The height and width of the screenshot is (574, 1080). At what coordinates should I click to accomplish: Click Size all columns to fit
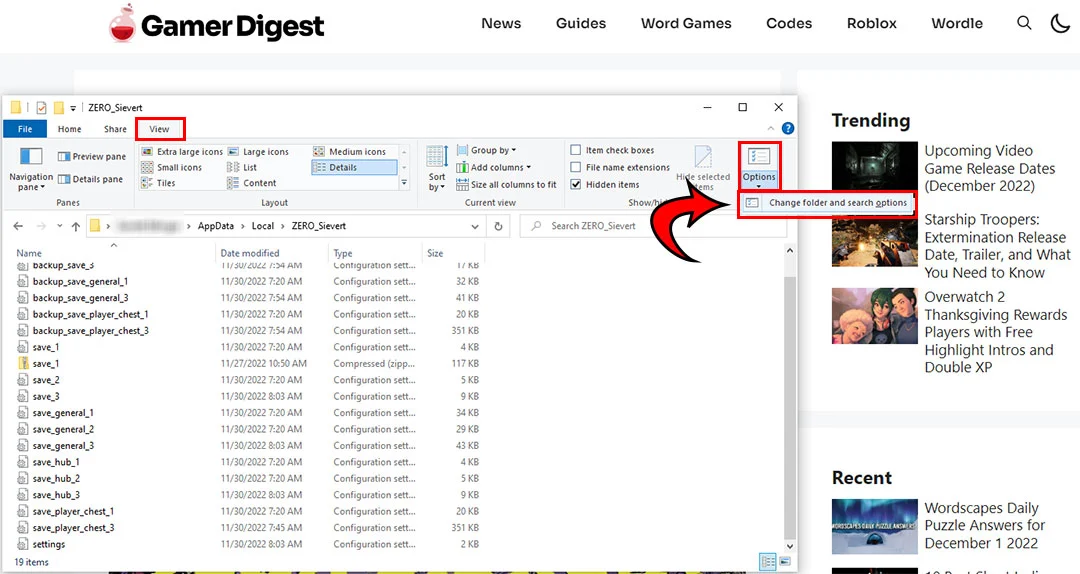point(506,185)
